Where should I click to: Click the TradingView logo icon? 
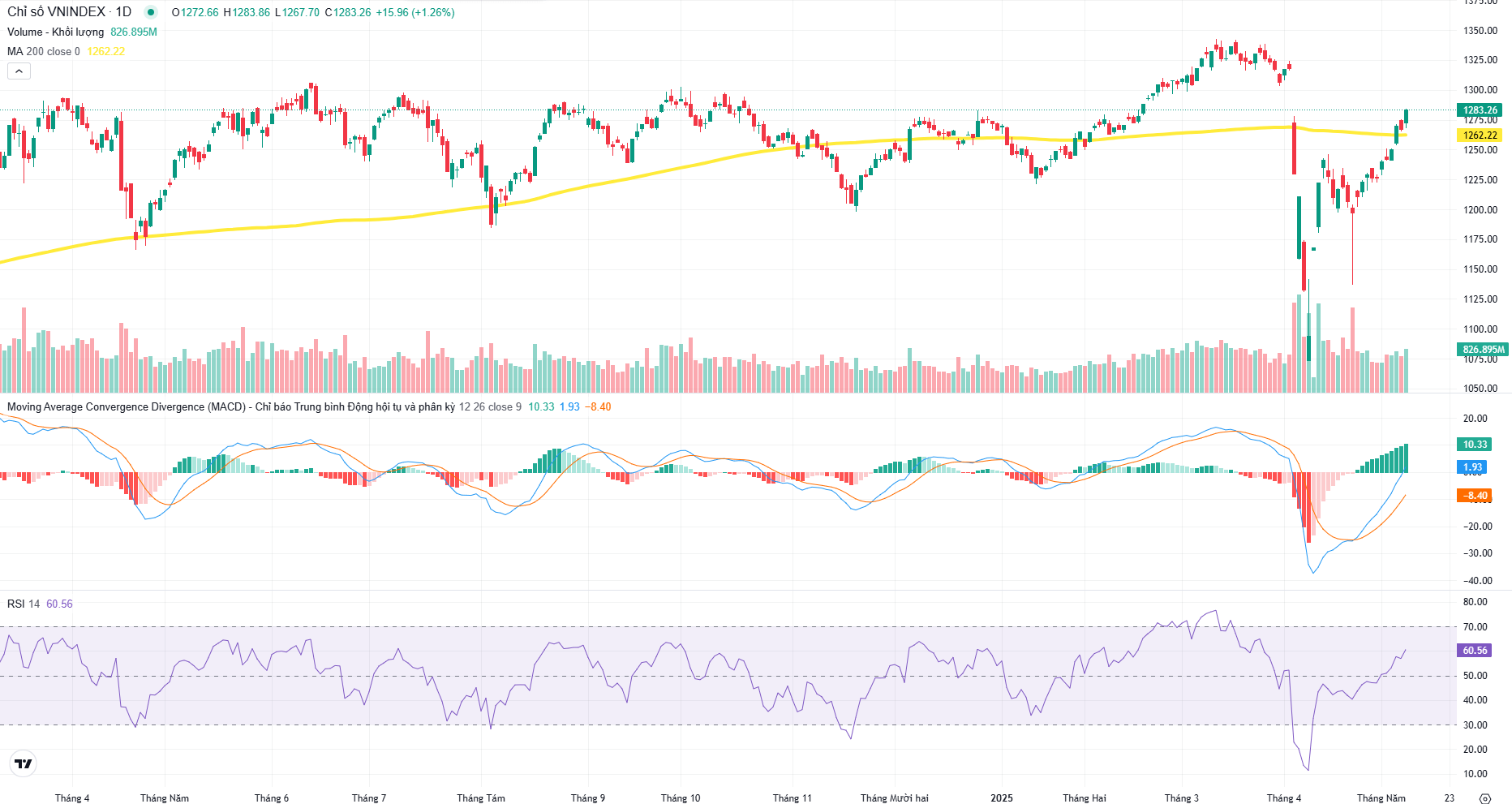(24, 763)
